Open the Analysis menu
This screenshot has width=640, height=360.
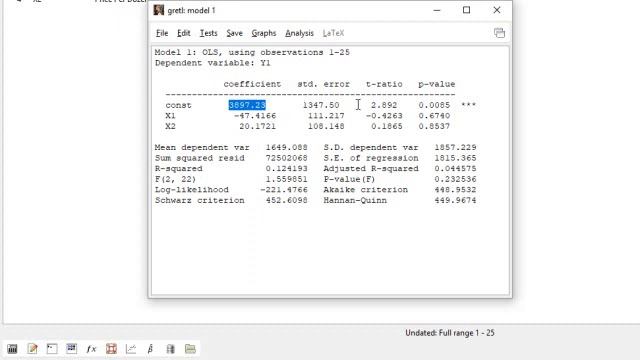(299, 33)
